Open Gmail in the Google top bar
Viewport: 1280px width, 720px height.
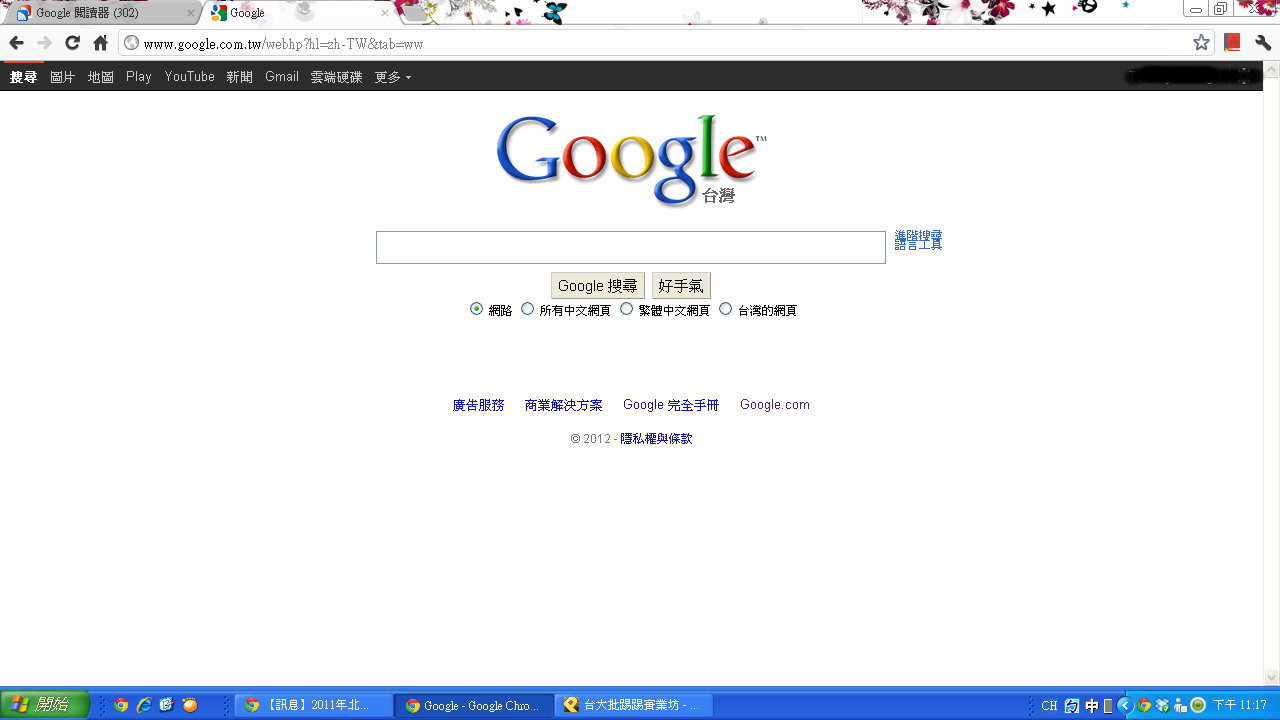coord(282,77)
